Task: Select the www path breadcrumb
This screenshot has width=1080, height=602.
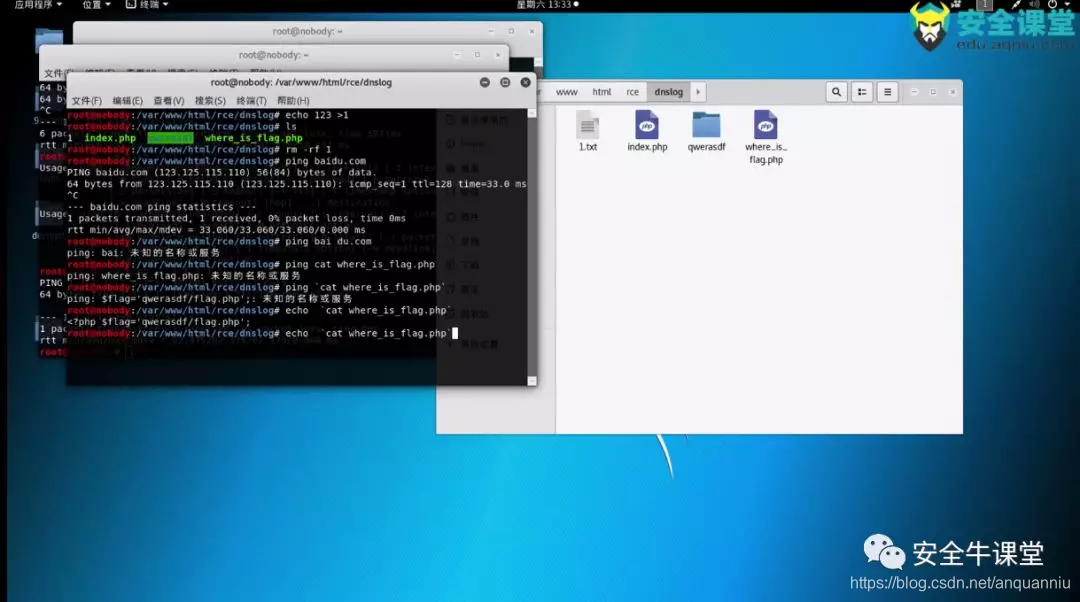Action: coord(566,92)
